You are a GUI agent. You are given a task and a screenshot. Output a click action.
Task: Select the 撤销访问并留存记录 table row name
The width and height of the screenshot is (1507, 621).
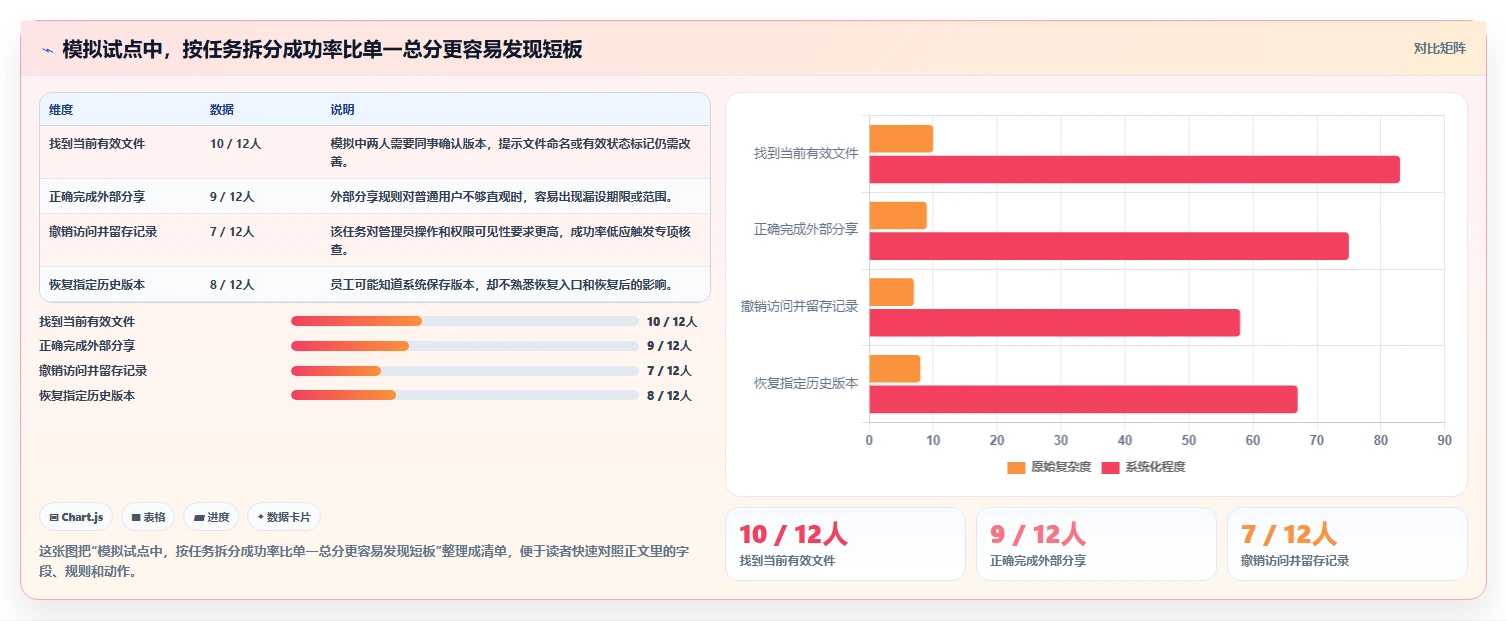pyautogui.click(x=103, y=232)
